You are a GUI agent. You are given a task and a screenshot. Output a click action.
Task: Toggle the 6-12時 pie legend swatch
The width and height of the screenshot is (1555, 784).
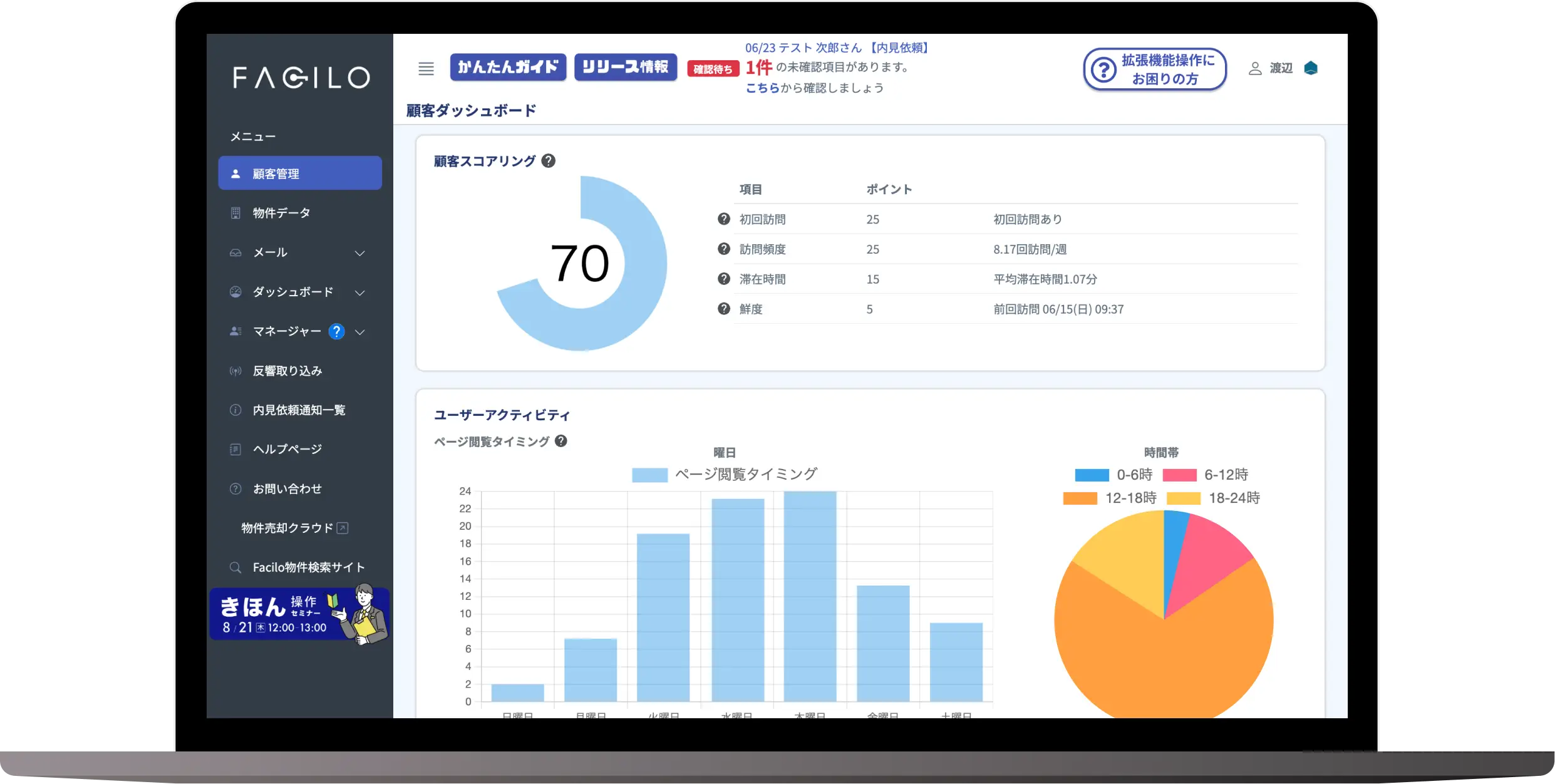[1180, 475]
